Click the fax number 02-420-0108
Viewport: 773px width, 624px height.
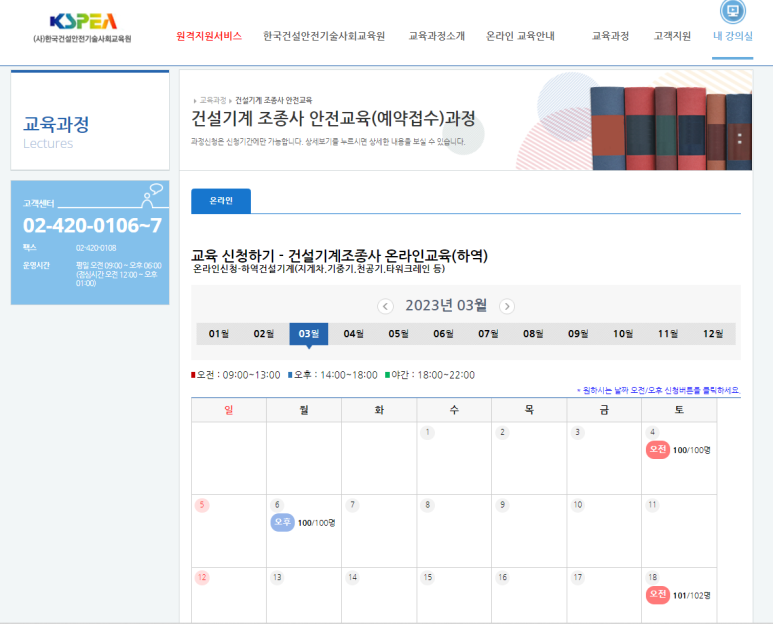(x=96, y=248)
